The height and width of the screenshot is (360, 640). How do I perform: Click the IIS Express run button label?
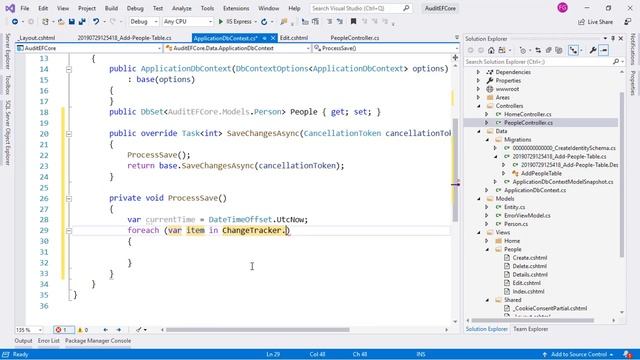point(239,22)
